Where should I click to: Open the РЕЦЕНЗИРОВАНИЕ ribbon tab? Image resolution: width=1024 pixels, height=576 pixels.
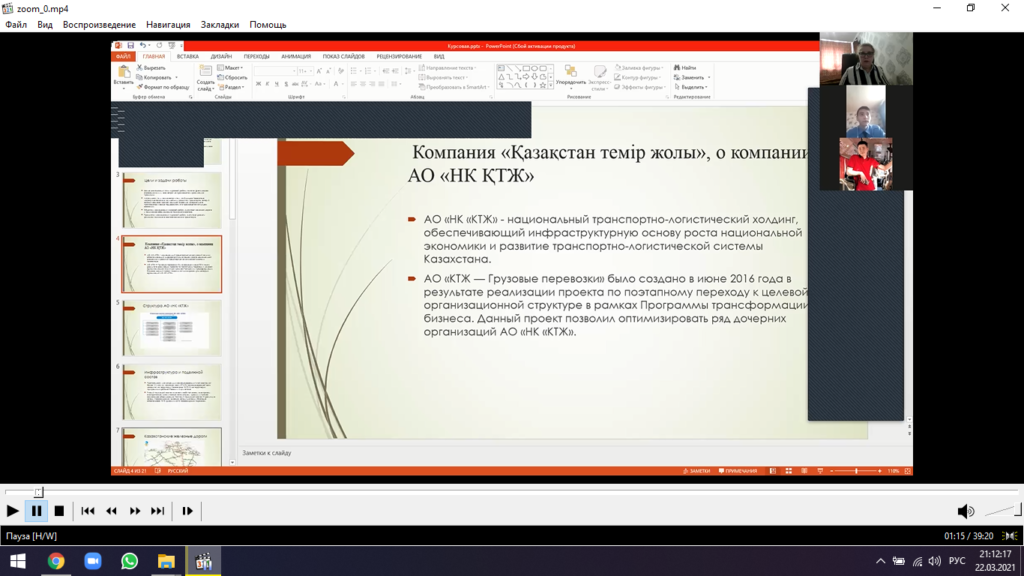tap(399, 57)
